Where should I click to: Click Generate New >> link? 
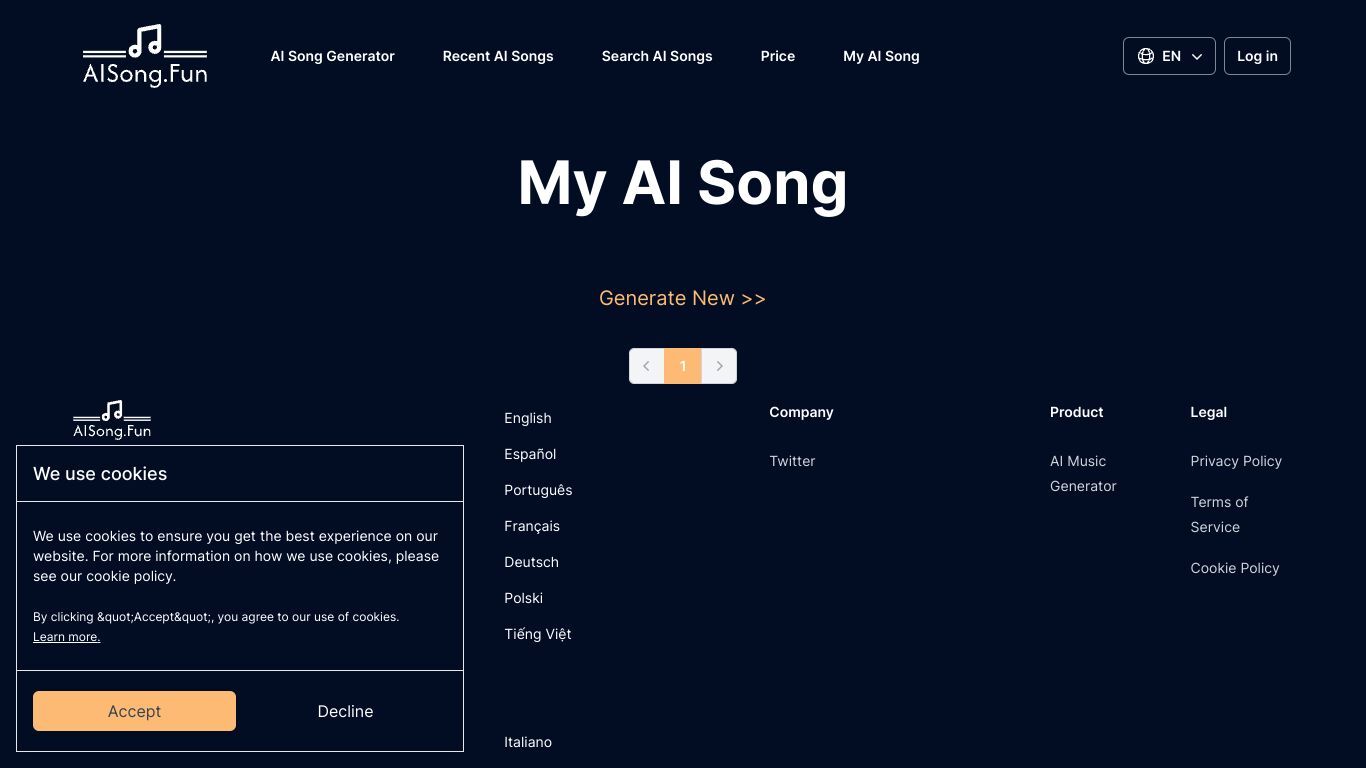[x=682, y=298]
